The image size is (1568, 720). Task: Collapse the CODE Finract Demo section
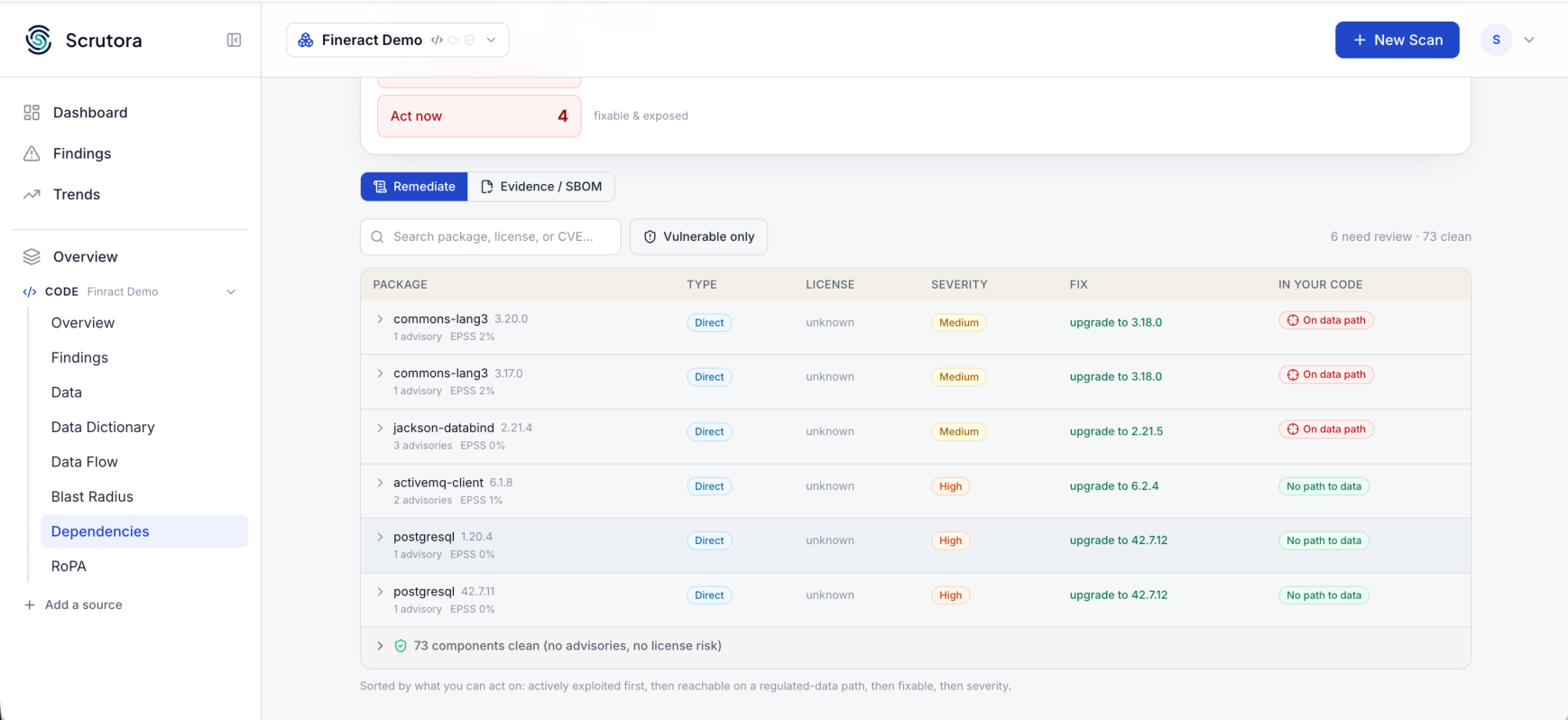click(231, 291)
